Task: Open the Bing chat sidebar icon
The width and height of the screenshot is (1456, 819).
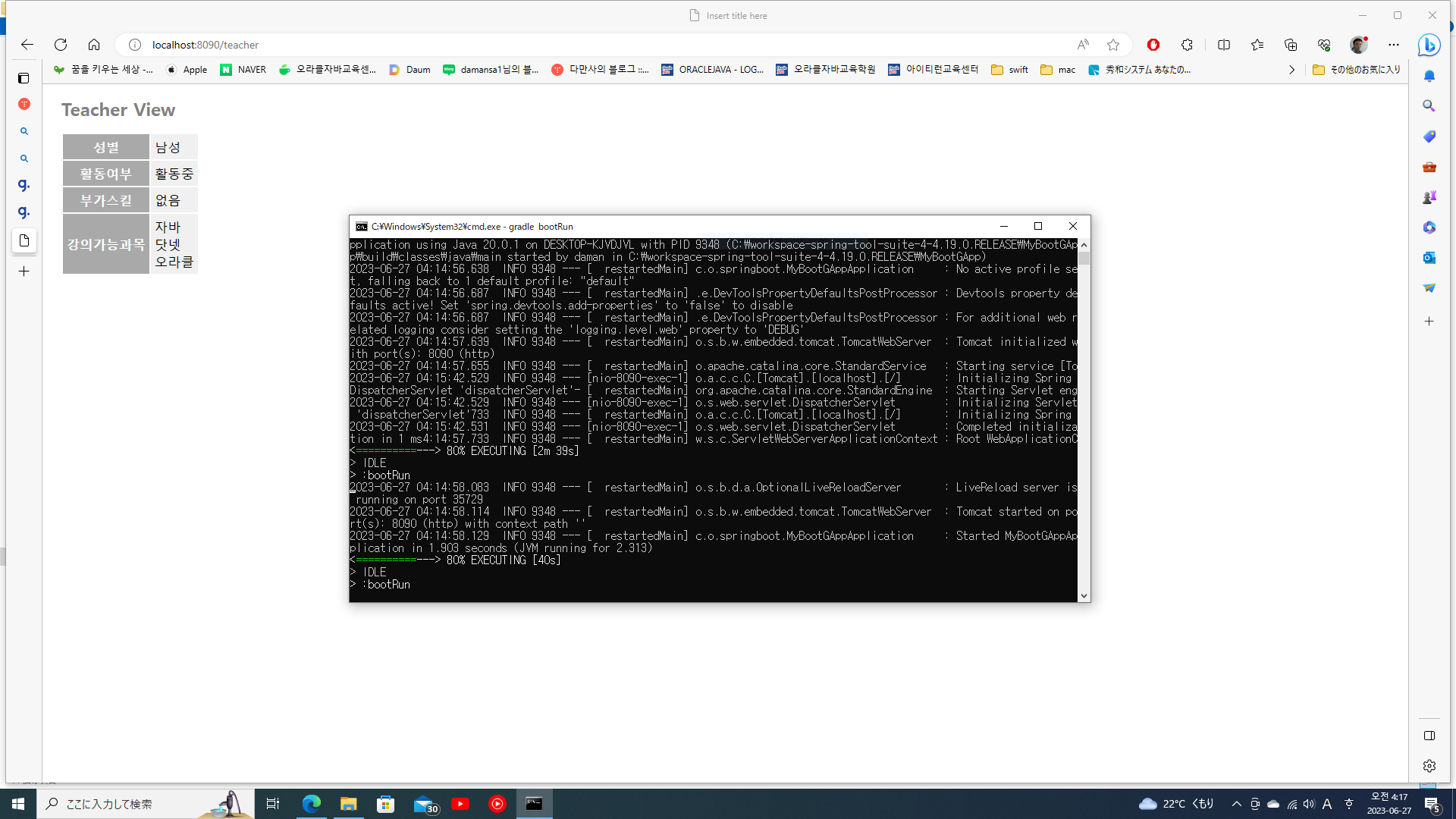Action: pos(1429,45)
